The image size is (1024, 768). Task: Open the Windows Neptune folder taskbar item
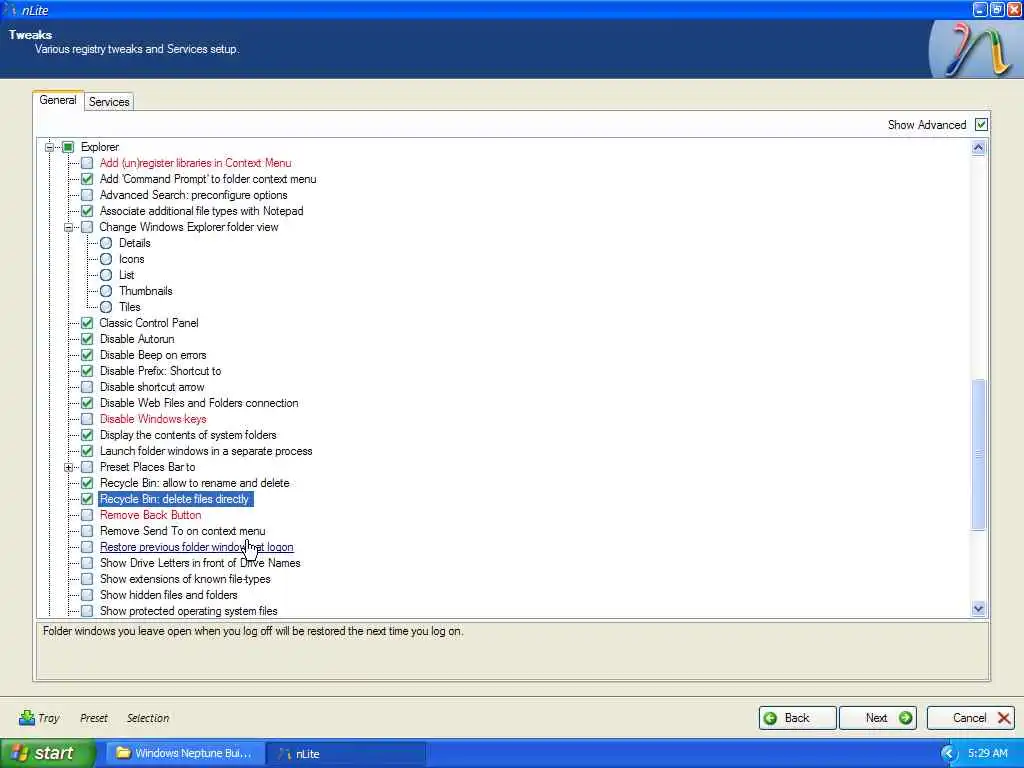(185, 753)
